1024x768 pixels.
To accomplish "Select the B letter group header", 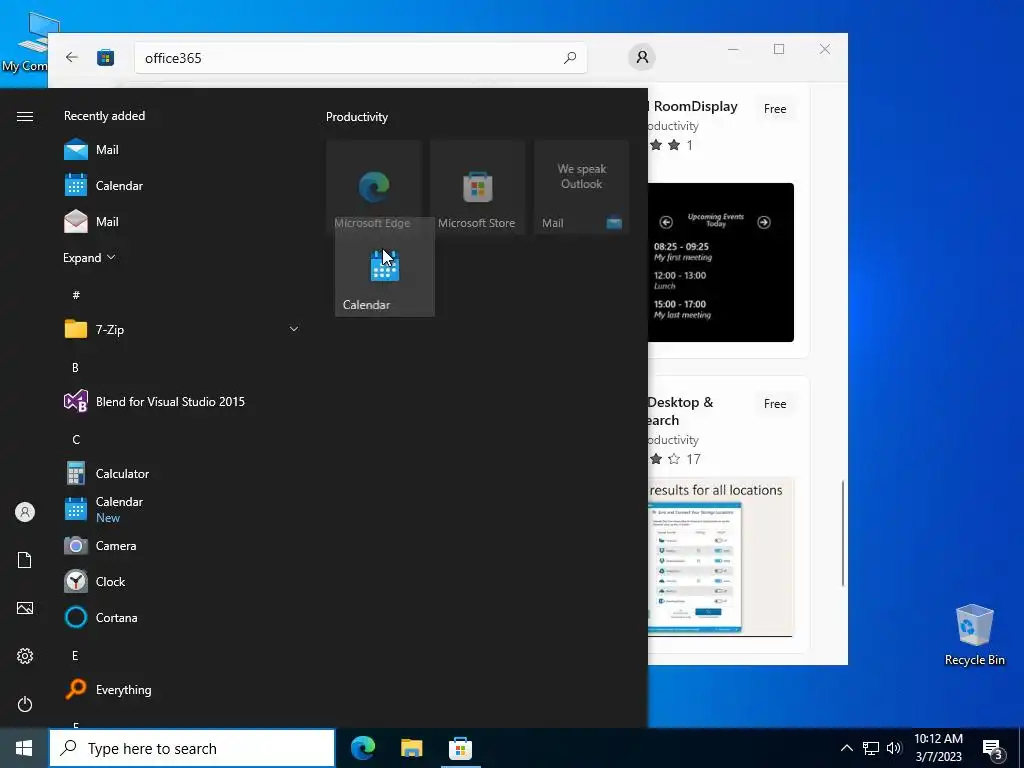I will tap(75, 368).
